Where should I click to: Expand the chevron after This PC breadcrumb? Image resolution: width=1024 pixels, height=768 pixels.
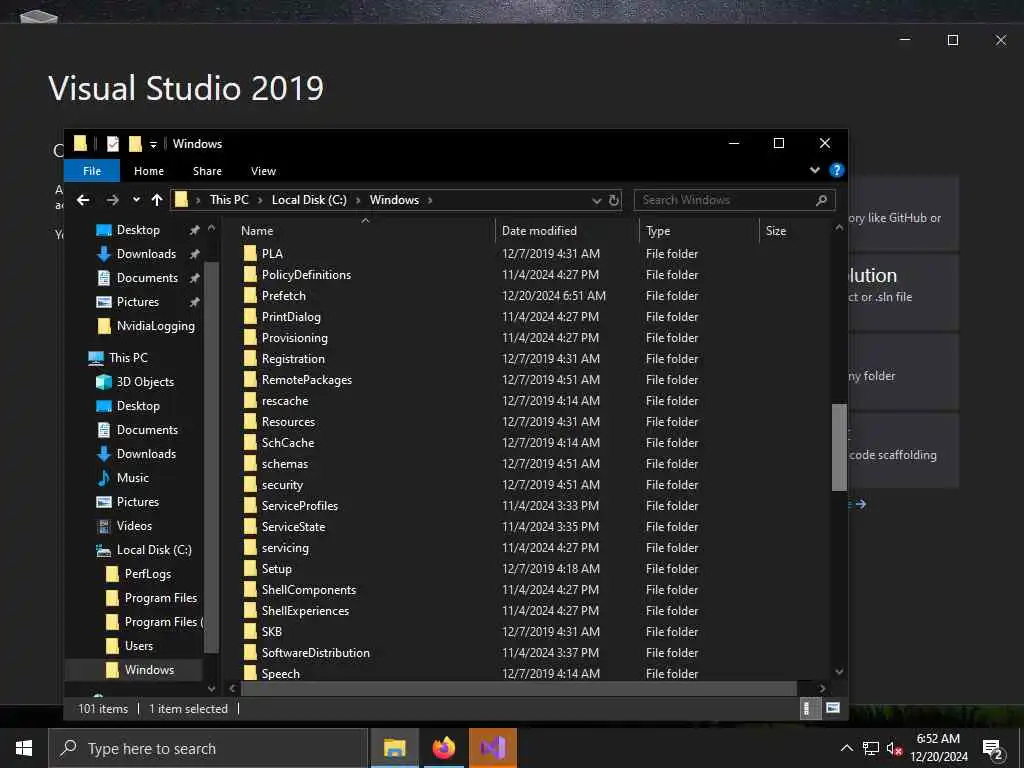click(x=259, y=200)
